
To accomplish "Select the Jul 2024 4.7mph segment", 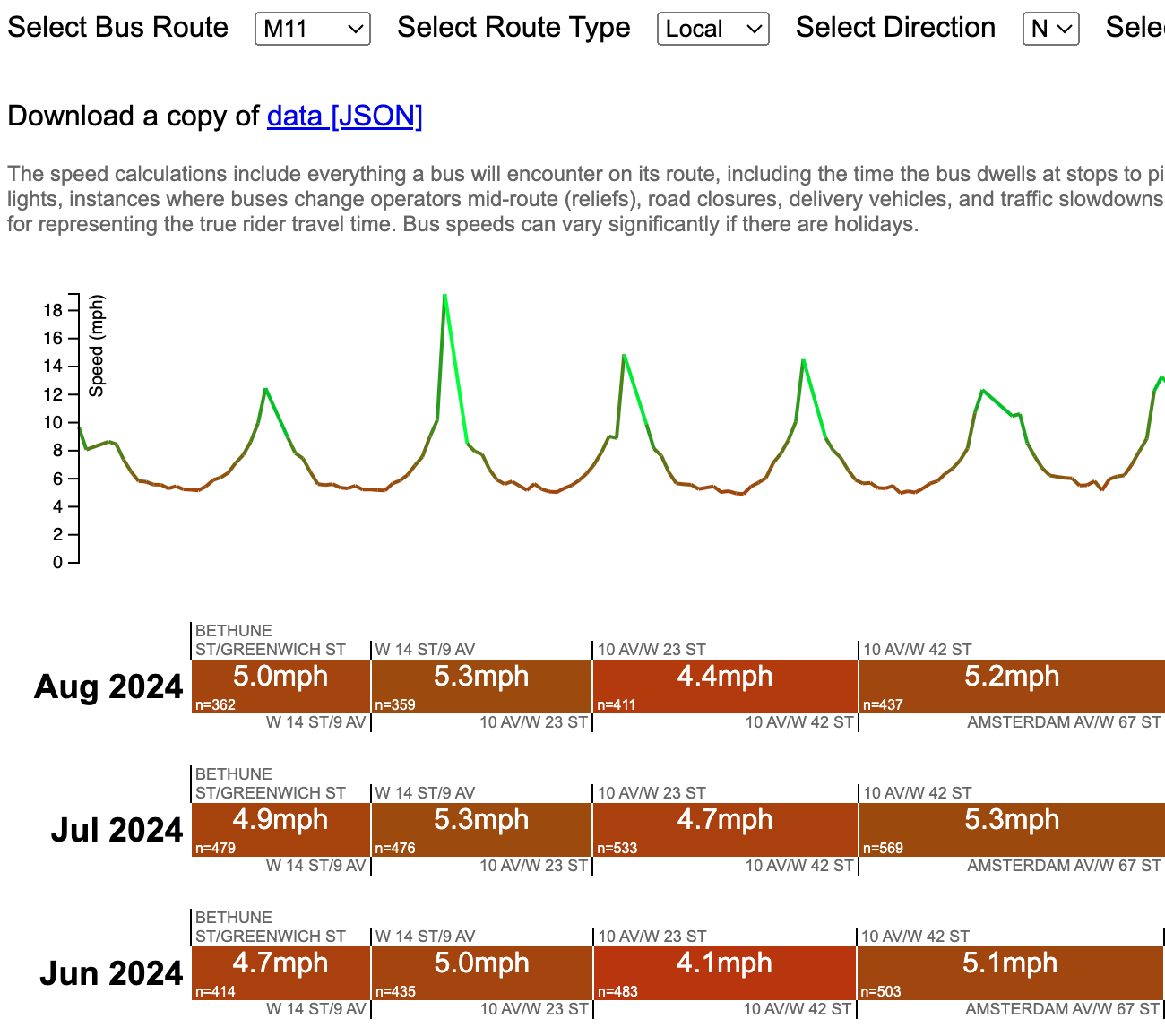I will tap(725, 830).
